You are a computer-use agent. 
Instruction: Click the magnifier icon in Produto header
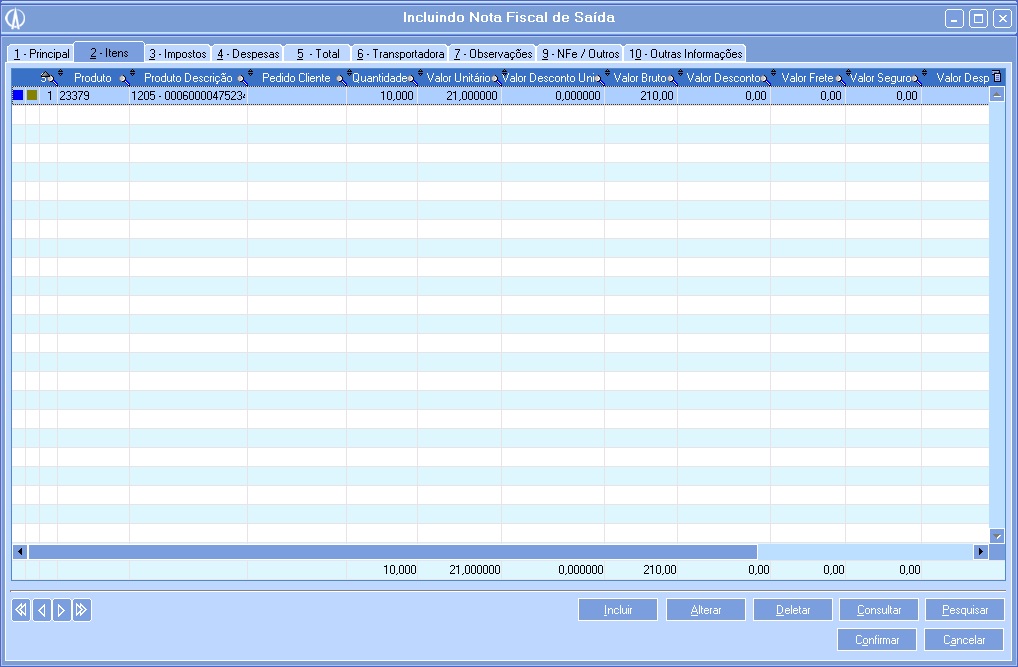click(123, 79)
